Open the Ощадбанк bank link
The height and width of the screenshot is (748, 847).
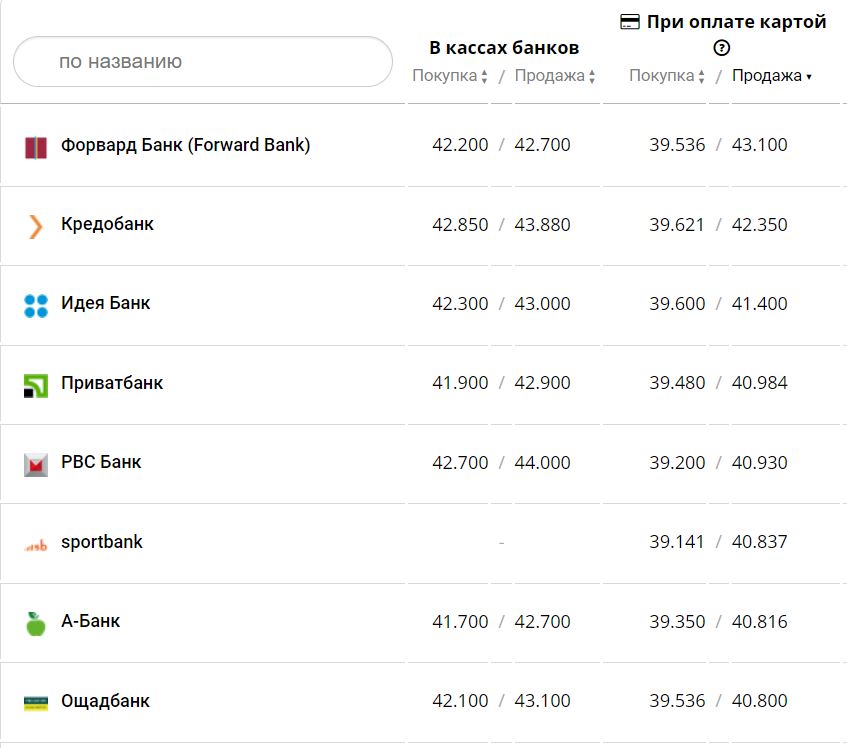point(105,701)
